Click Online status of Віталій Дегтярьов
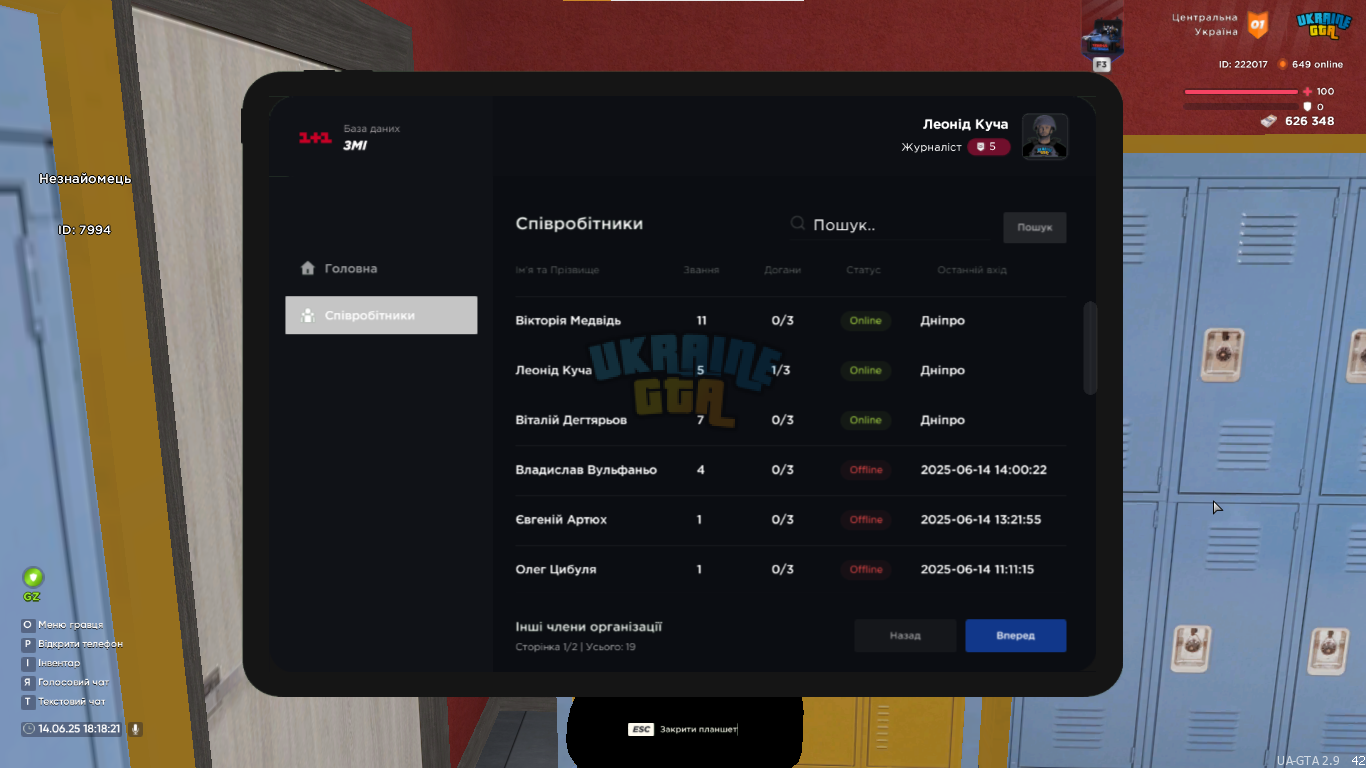The width and height of the screenshot is (1366, 768). (x=866, y=420)
